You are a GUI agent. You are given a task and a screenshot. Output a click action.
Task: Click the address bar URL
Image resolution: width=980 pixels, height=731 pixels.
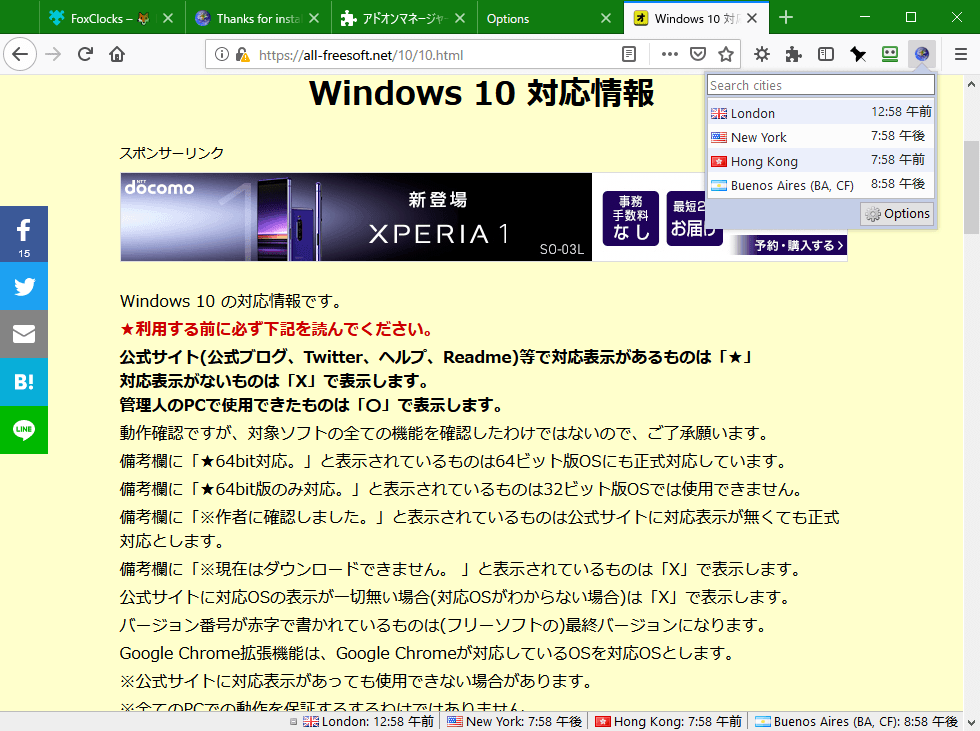(361, 55)
